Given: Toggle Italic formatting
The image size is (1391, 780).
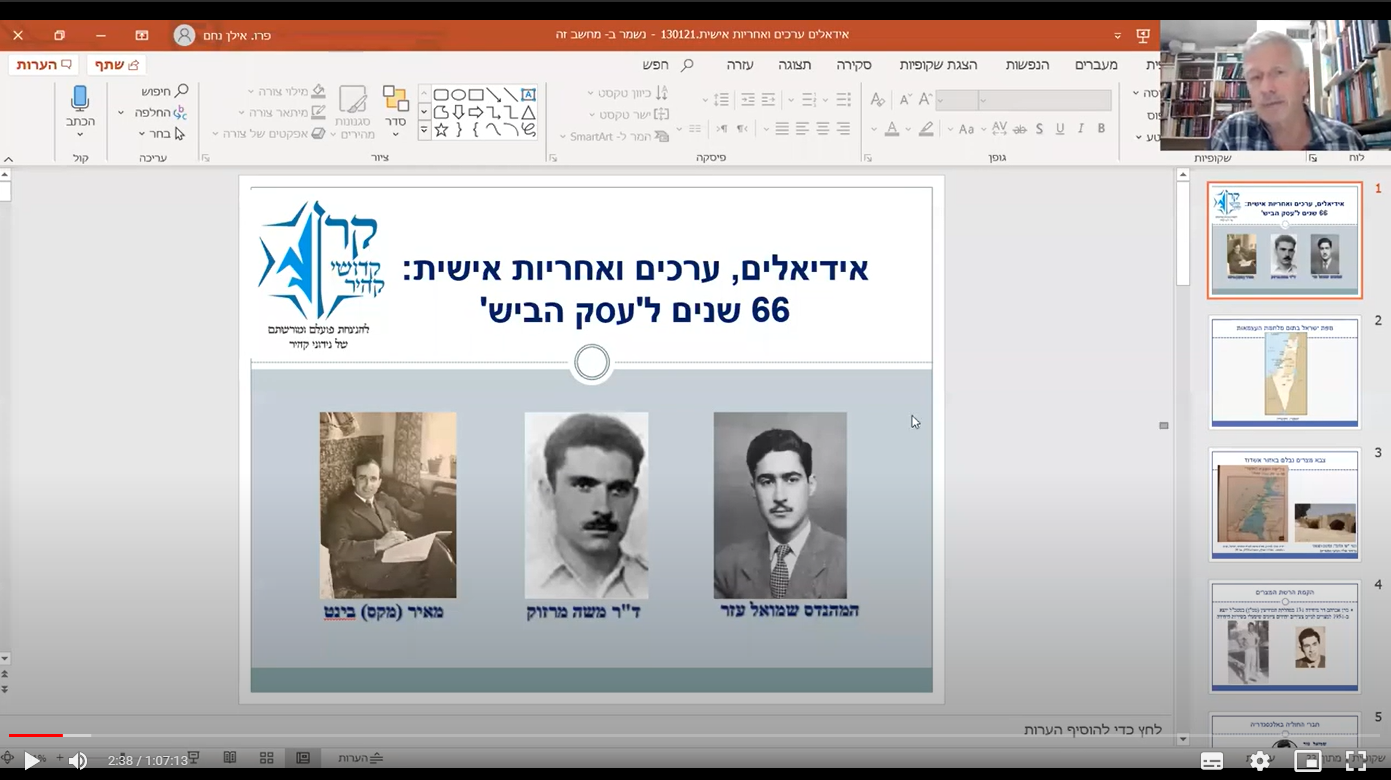Looking at the screenshot, I should pyautogui.click(x=1081, y=129).
